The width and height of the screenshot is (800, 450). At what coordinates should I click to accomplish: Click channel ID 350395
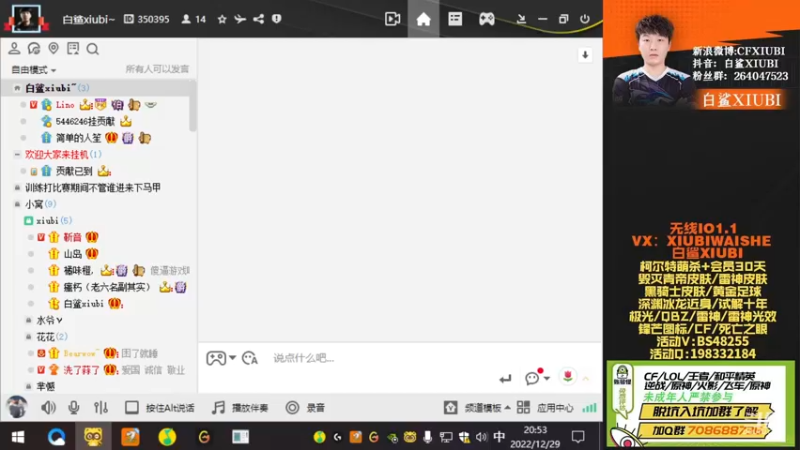pyautogui.click(x=147, y=19)
